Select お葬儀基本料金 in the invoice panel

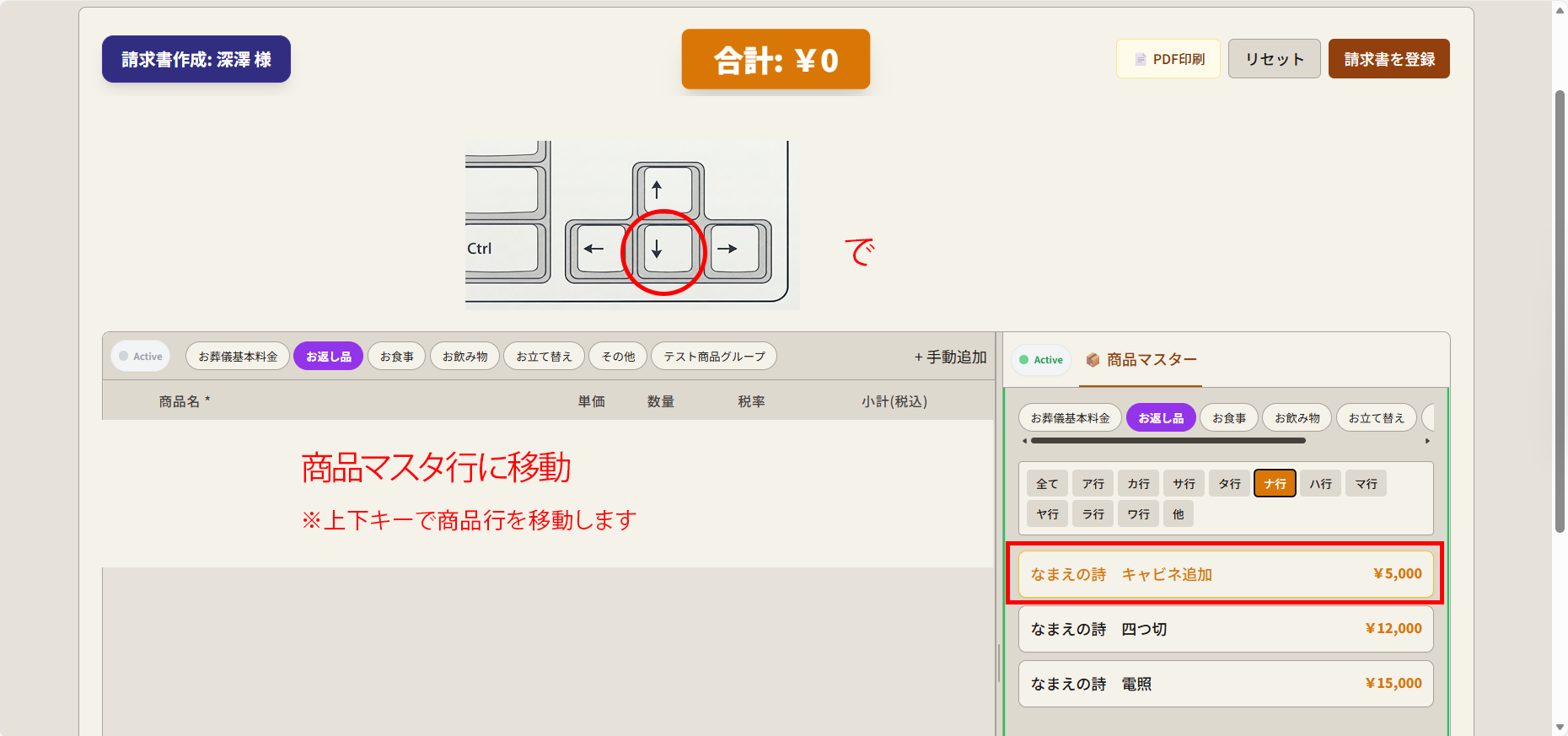(x=238, y=357)
